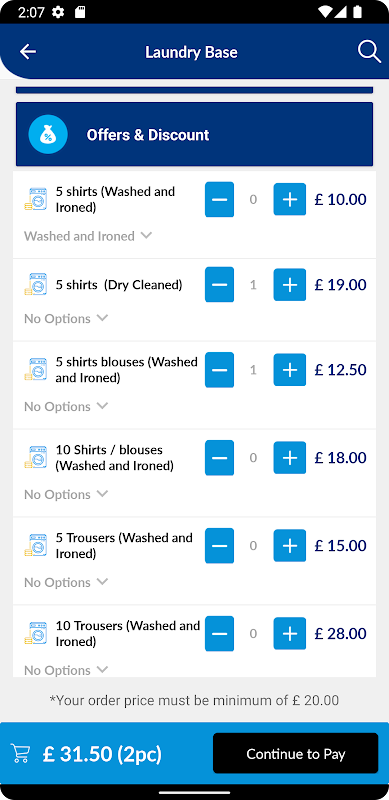Open the settings gear in status bar
This screenshot has height=800, width=389.
(58, 12)
